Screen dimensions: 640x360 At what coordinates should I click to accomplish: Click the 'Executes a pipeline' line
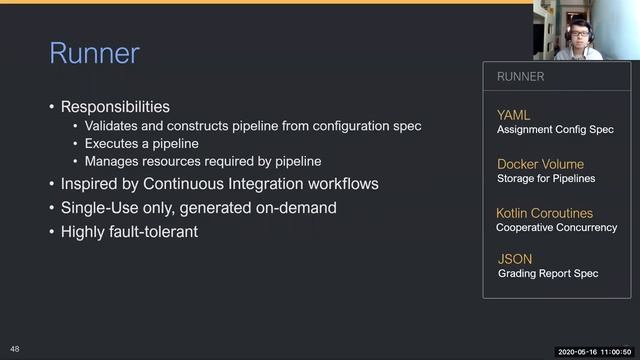point(142,144)
